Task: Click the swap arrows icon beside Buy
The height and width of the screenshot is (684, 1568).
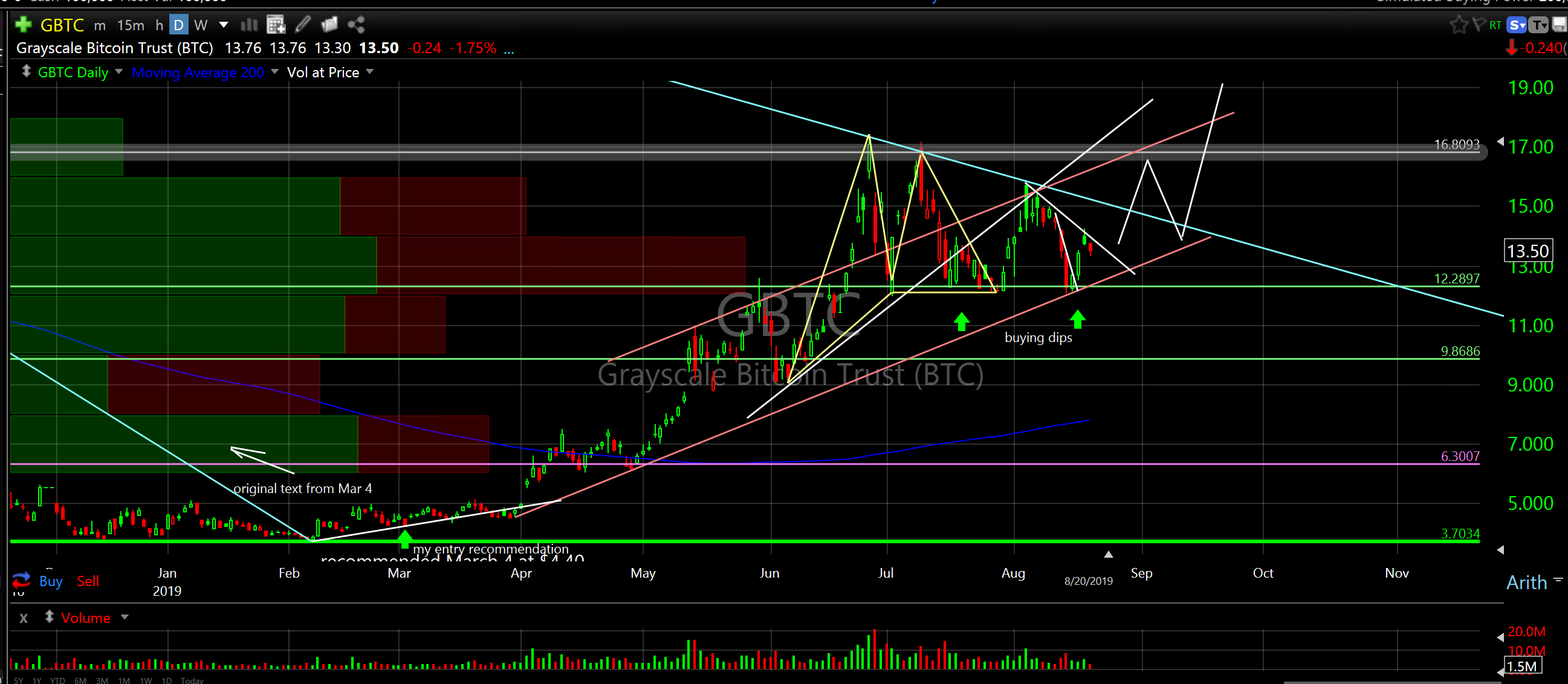Action: coord(21,580)
